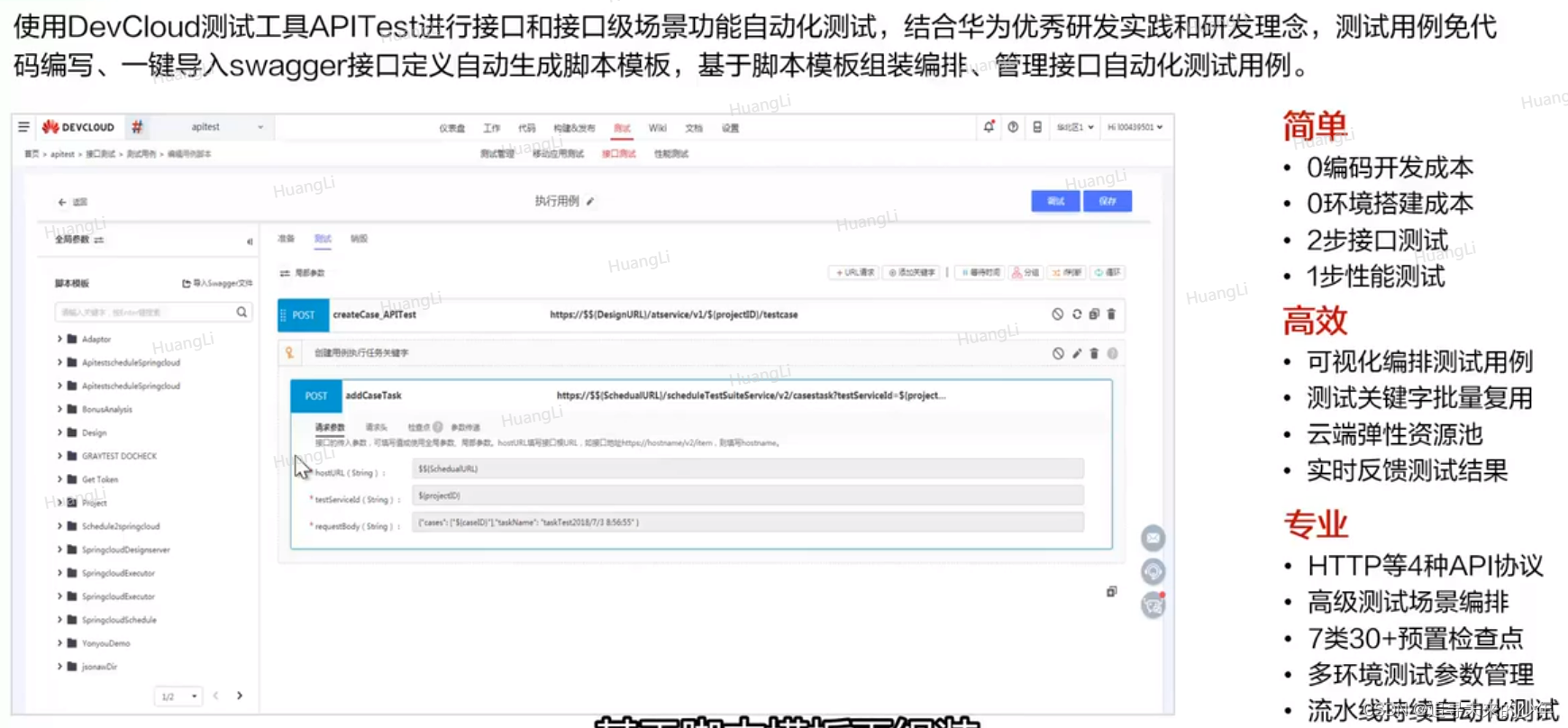Open the help question-mark icon
Screen dimensions: 1568x728
1013,127
